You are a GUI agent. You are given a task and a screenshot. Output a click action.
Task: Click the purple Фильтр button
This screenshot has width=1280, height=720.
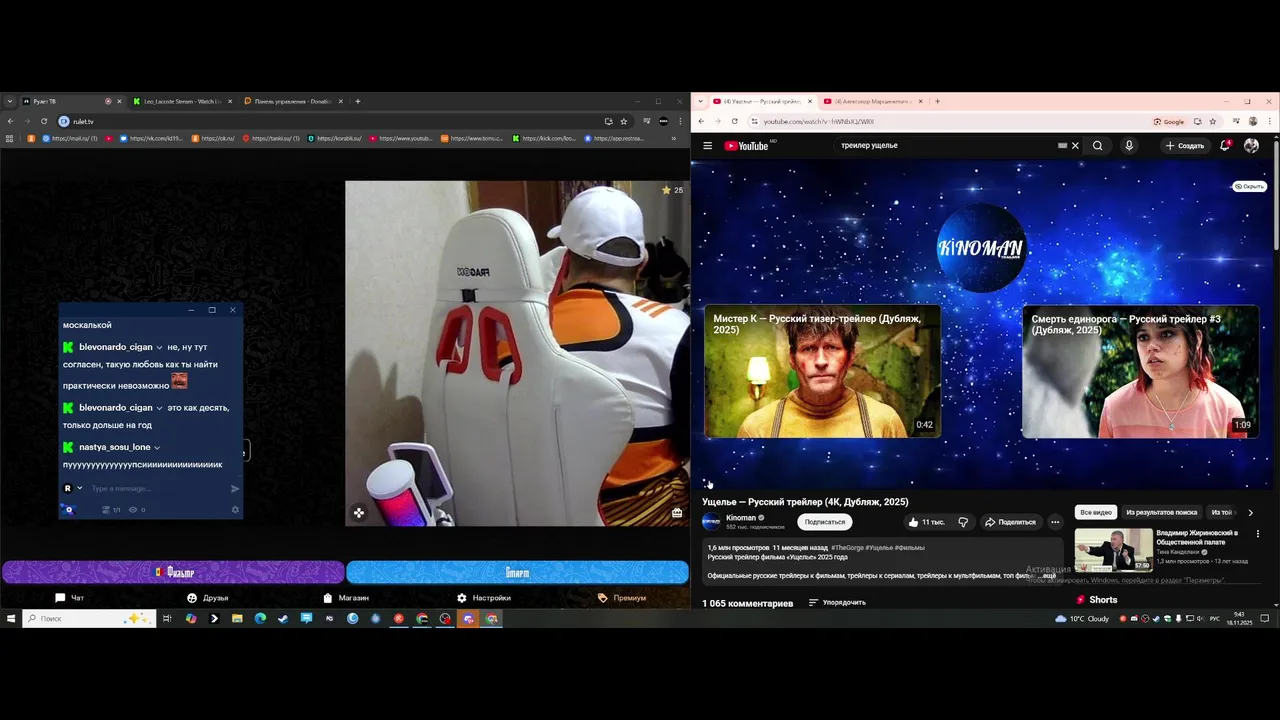[173, 572]
